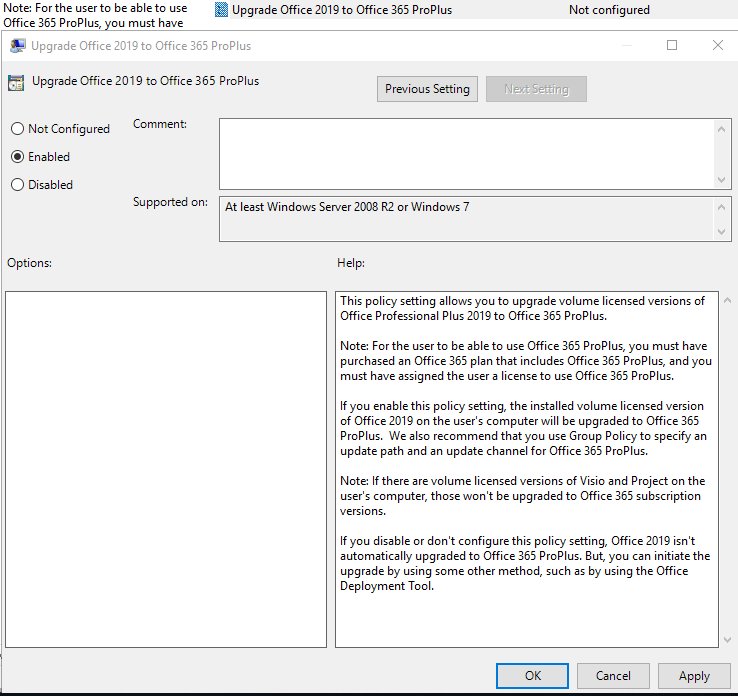The height and width of the screenshot is (696, 738).
Task: Confirm with the OK button
Action: [532, 676]
